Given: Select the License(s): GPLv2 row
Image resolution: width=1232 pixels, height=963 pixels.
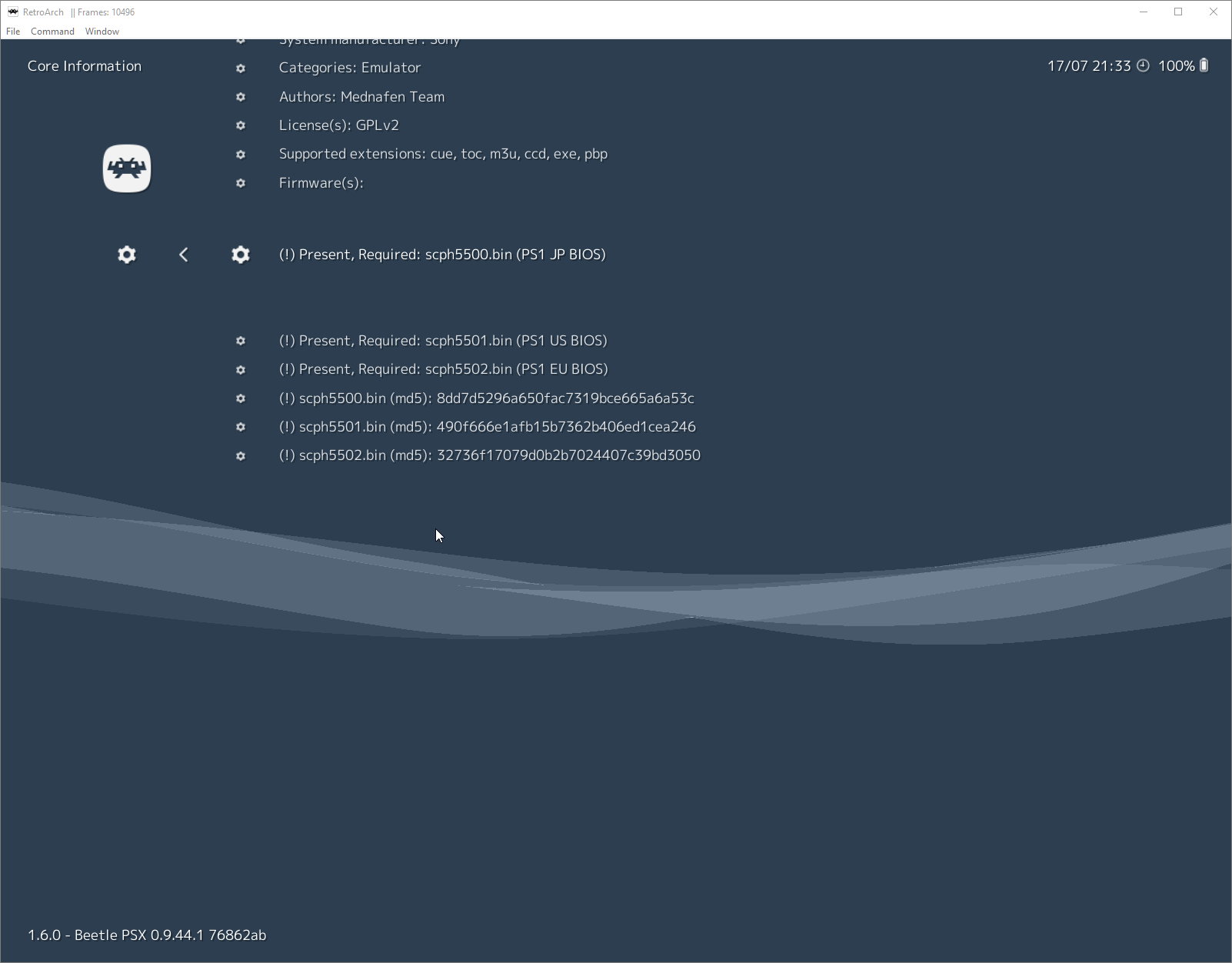Looking at the screenshot, I should coord(339,125).
